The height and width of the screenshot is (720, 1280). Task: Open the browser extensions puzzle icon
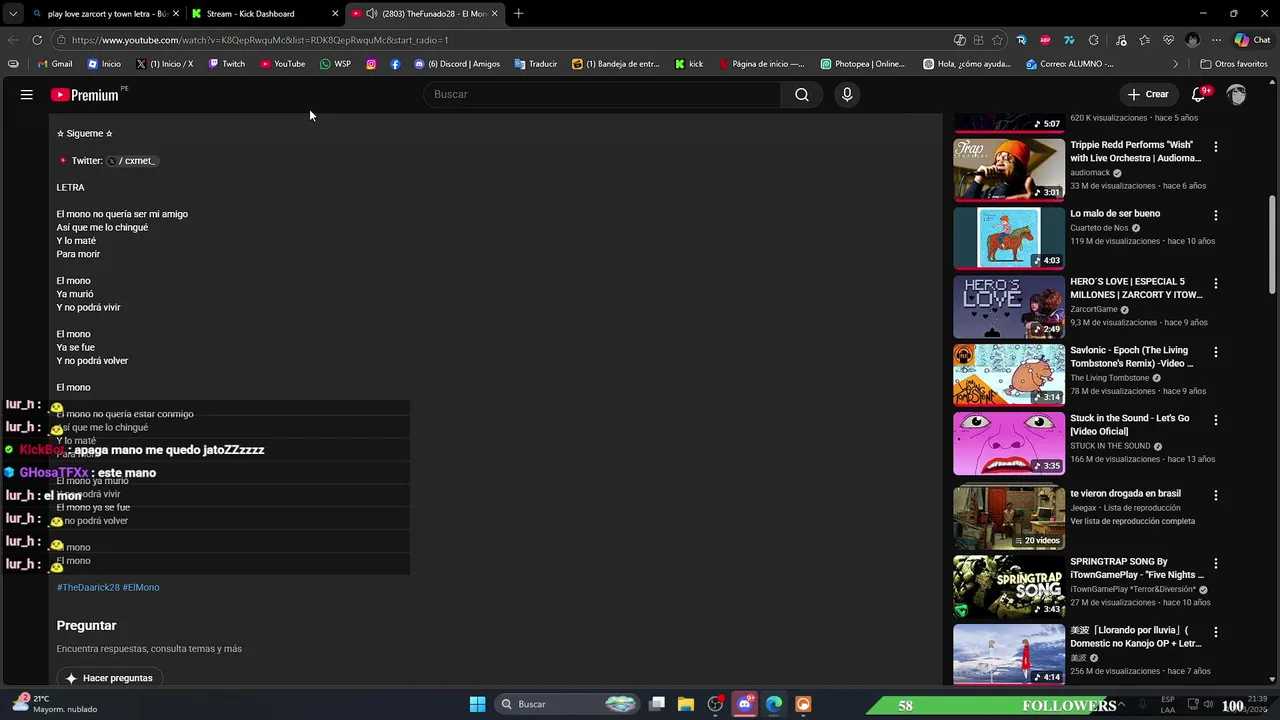tap(1093, 40)
